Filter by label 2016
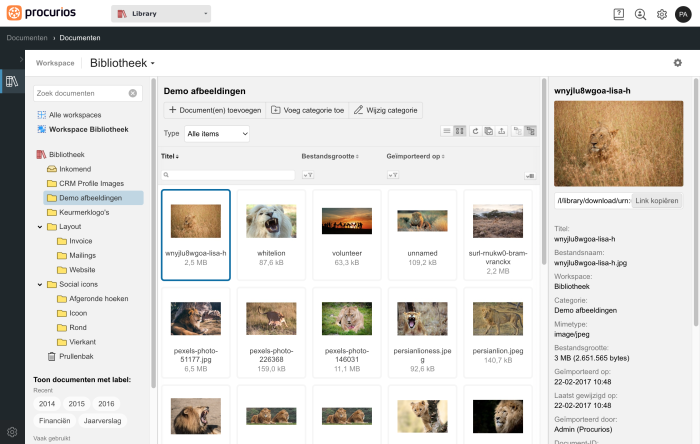Viewport: 700px width, 444px height. [x=106, y=404]
